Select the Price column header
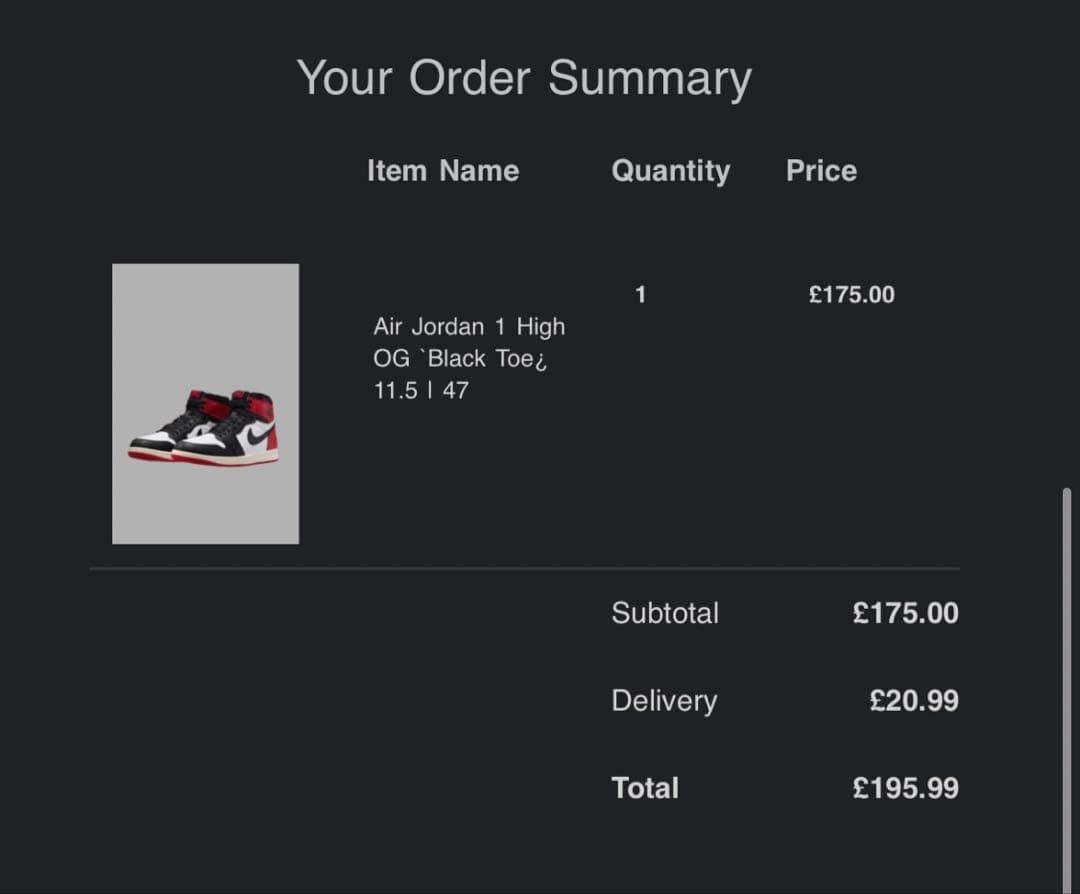 821,171
